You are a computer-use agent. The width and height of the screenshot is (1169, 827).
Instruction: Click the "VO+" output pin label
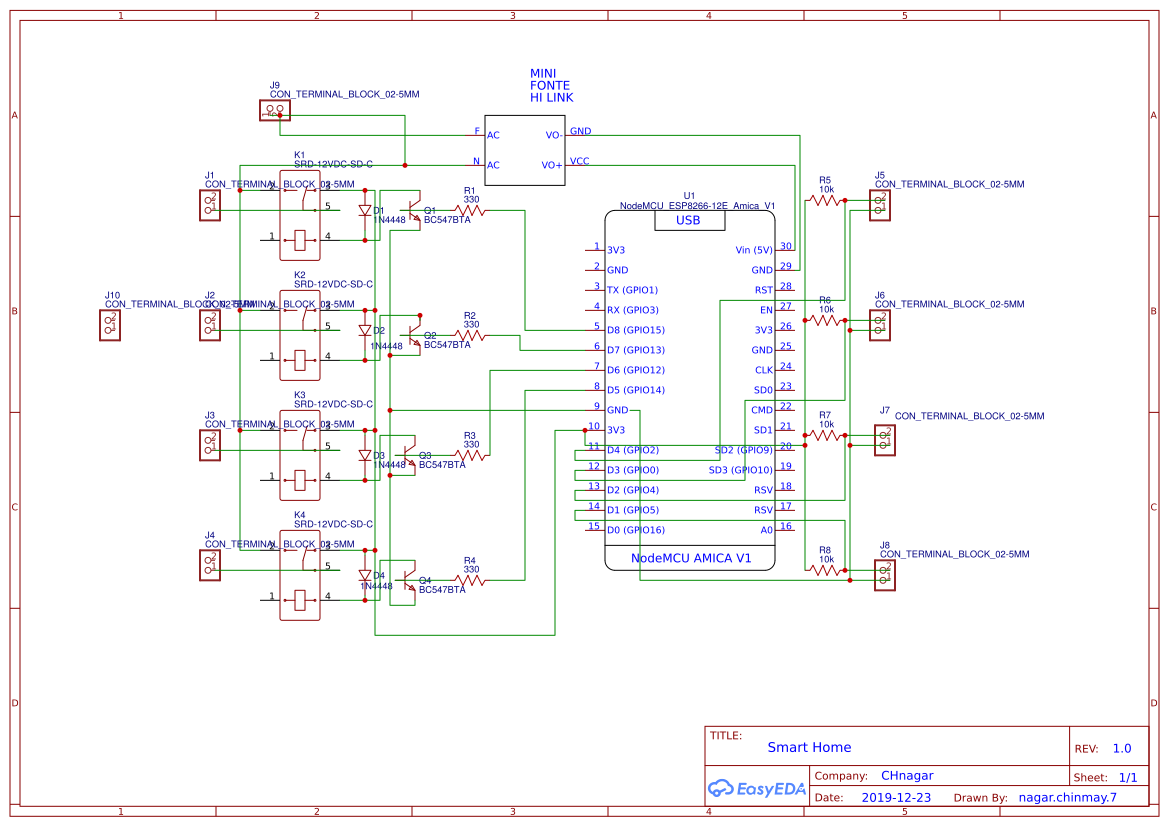552,166
